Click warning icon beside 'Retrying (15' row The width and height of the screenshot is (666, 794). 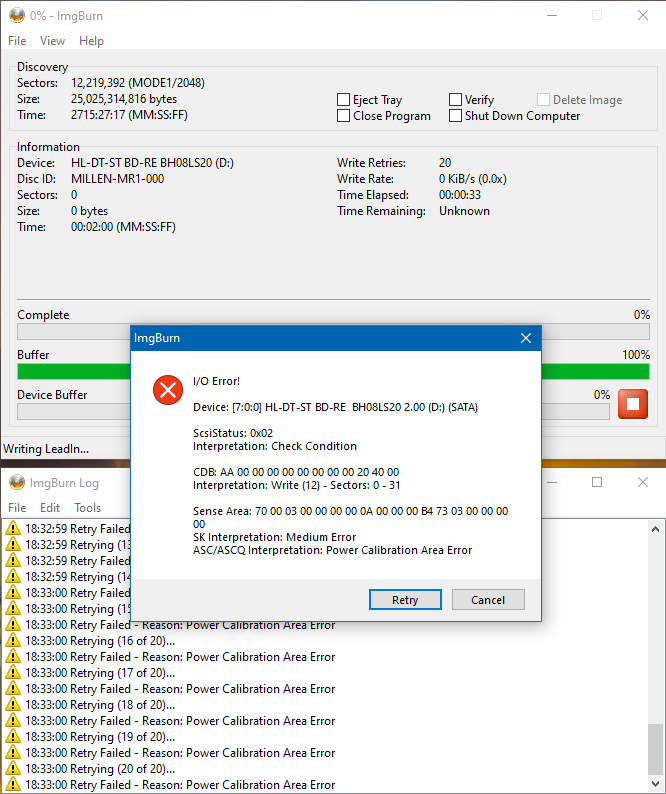13,608
